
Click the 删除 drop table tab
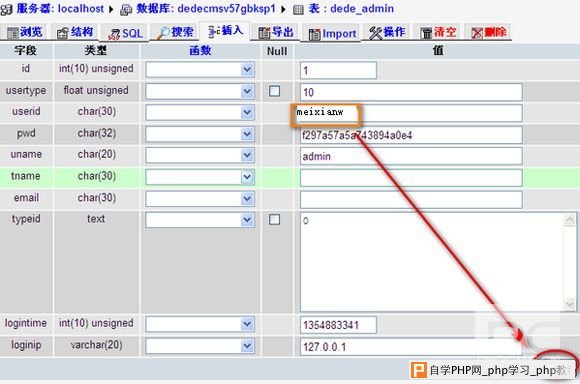pyautogui.click(x=489, y=33)
